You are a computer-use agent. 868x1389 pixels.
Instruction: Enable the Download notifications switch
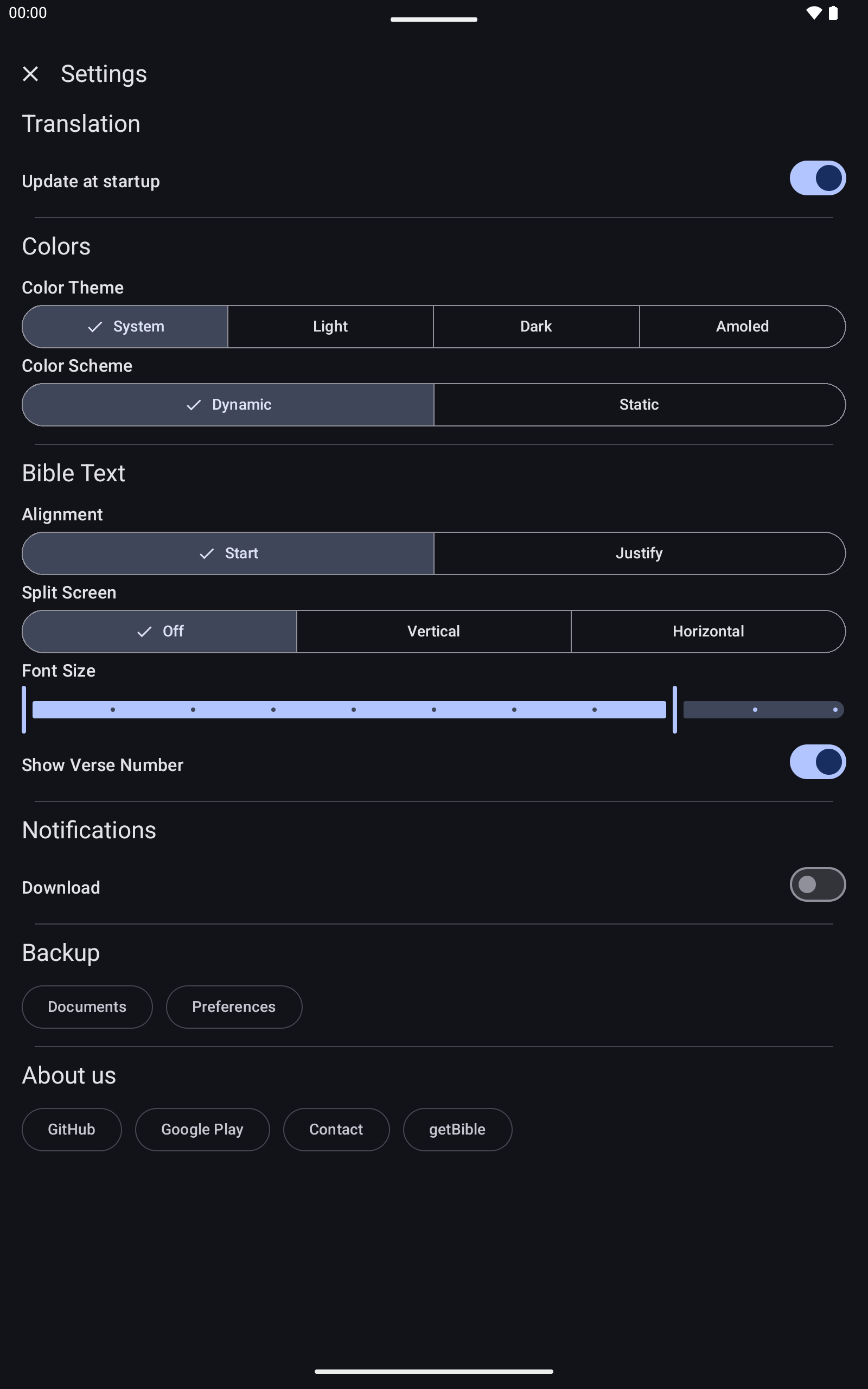(x=817, y=884)
